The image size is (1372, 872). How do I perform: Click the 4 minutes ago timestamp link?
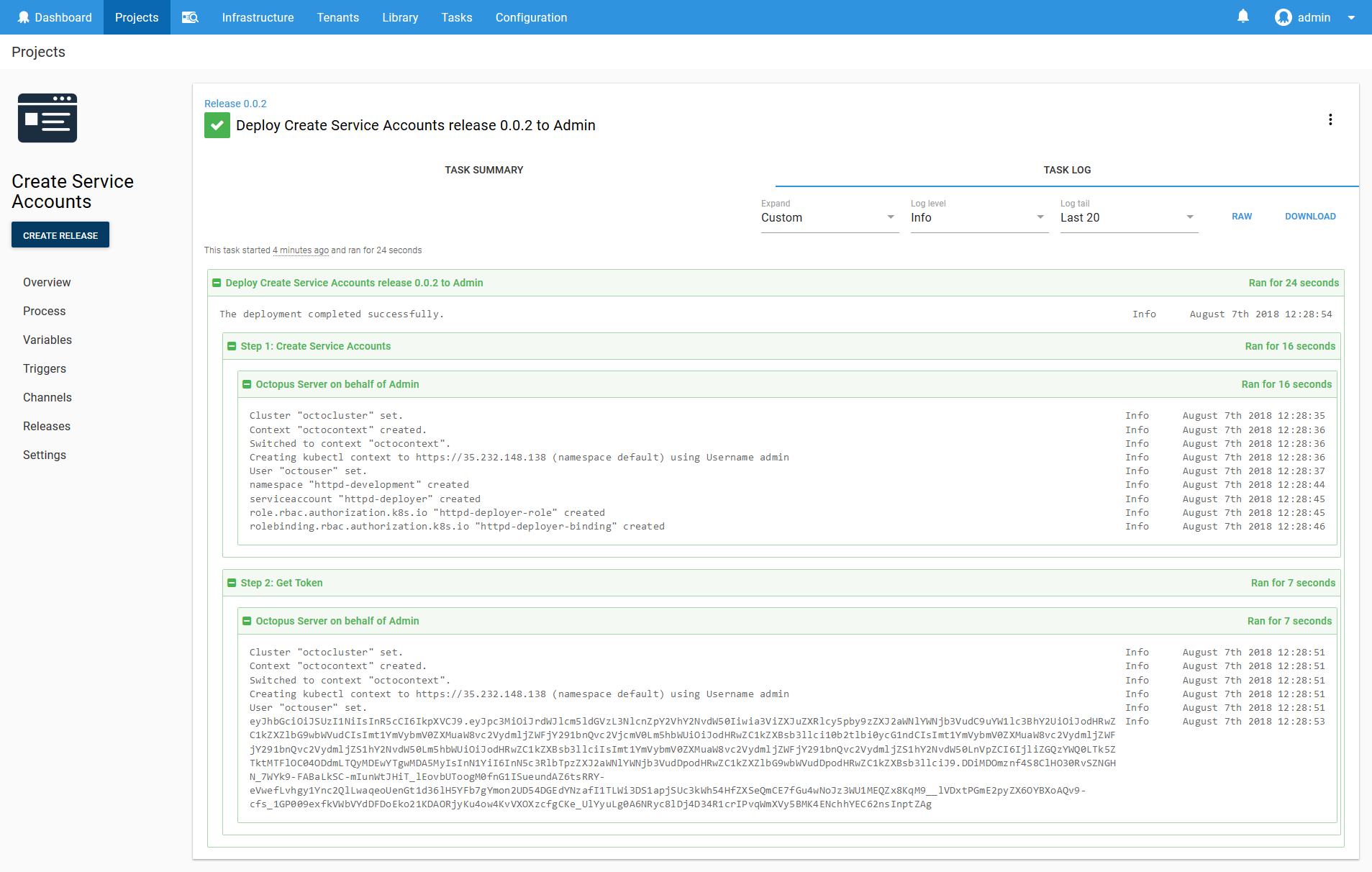tap(301, 250)
